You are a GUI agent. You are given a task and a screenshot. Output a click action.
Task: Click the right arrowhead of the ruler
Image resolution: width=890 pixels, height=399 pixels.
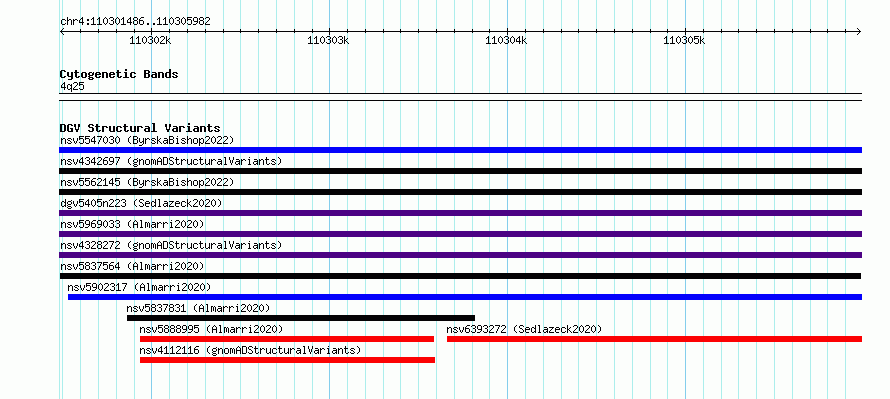point(859,31)
